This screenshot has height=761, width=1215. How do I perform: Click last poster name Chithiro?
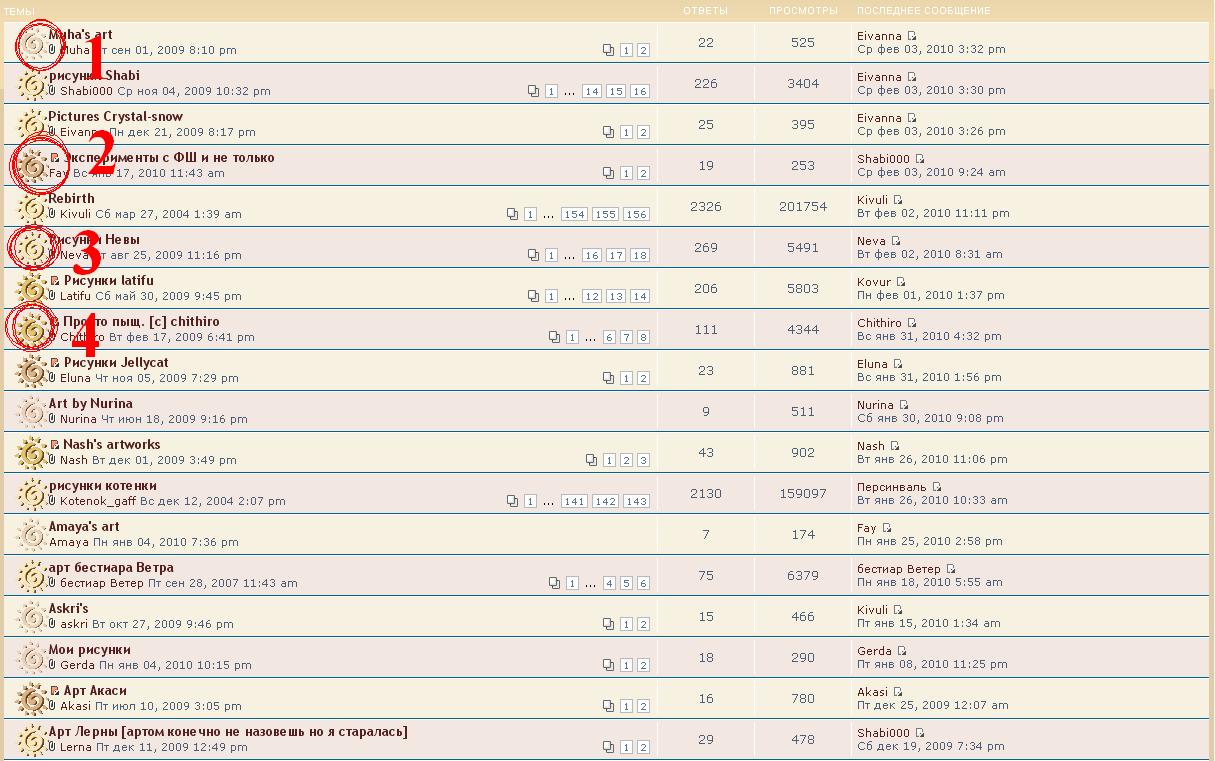879,323
